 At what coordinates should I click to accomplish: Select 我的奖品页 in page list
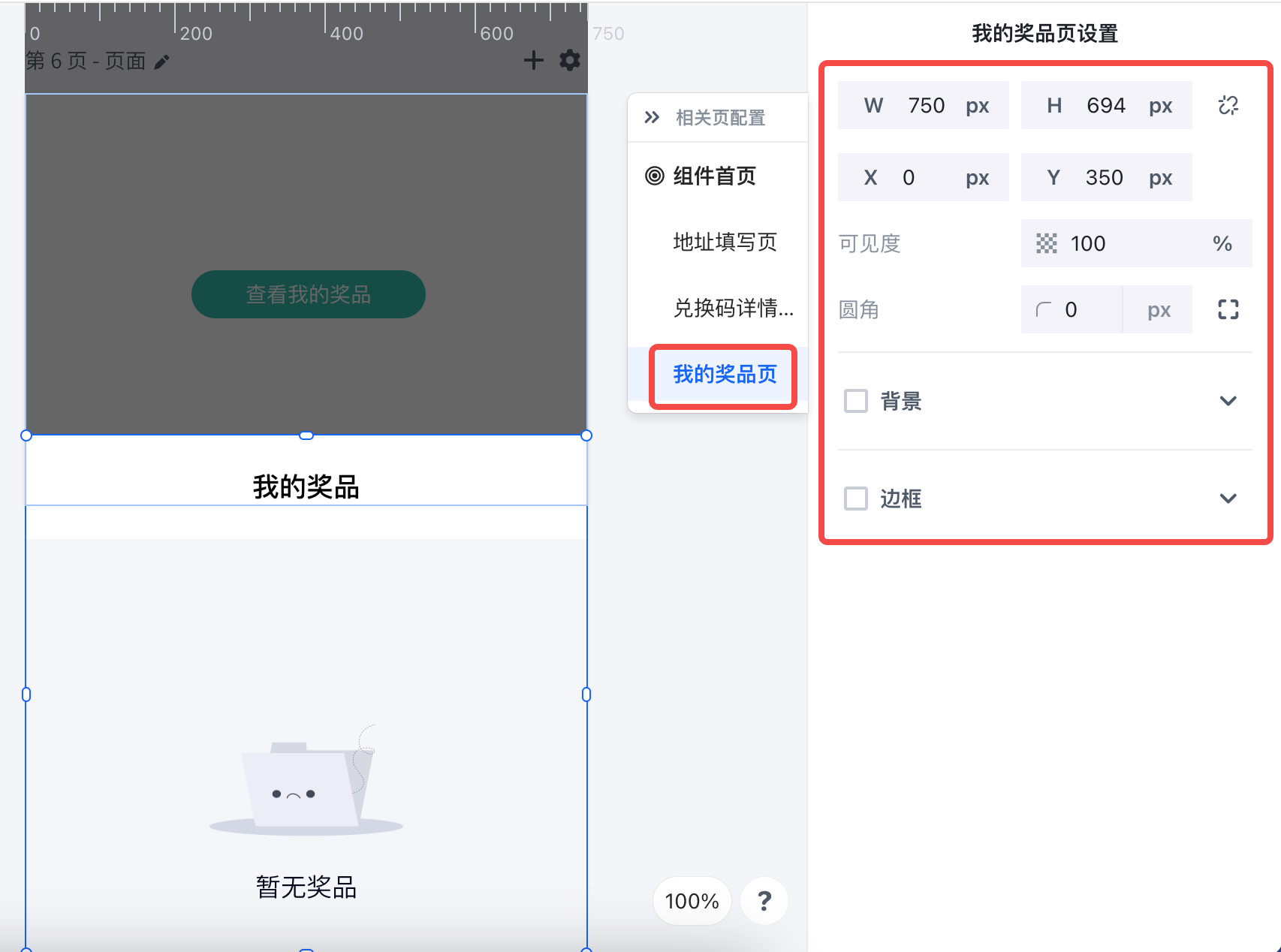pyautogui.click(x=725, y=374)
